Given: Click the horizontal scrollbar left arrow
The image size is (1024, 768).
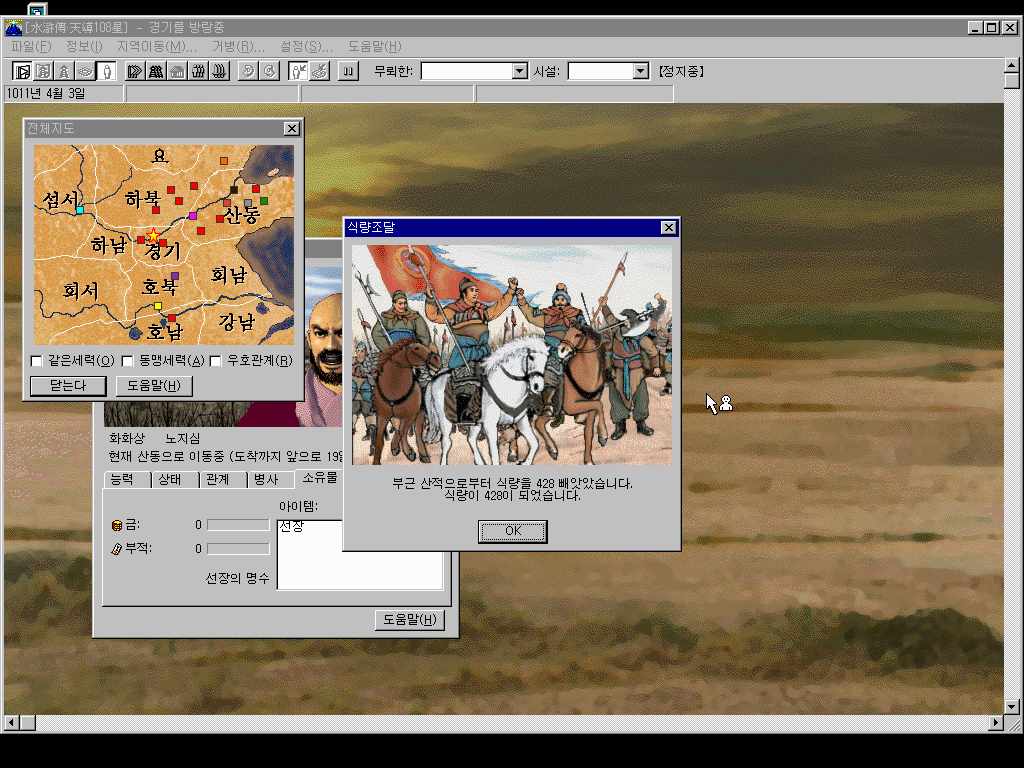Looking at the screenshot, I should 12,723.
